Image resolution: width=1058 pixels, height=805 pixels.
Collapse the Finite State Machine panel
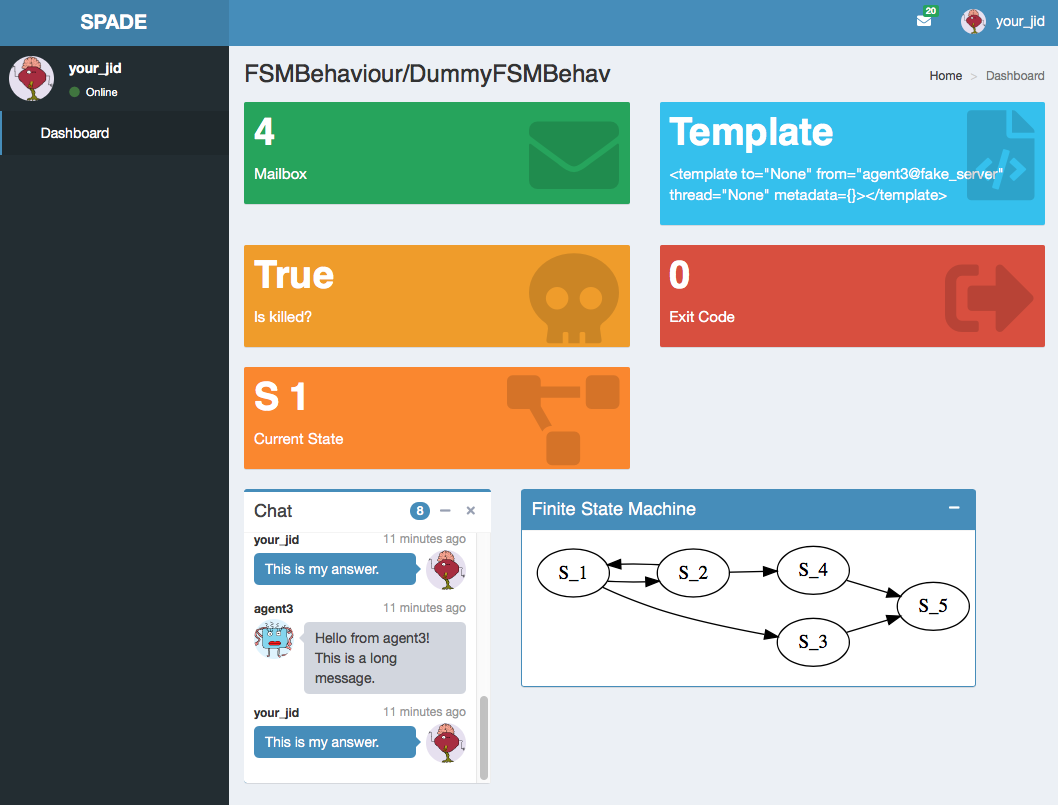[x=954, y=508]
